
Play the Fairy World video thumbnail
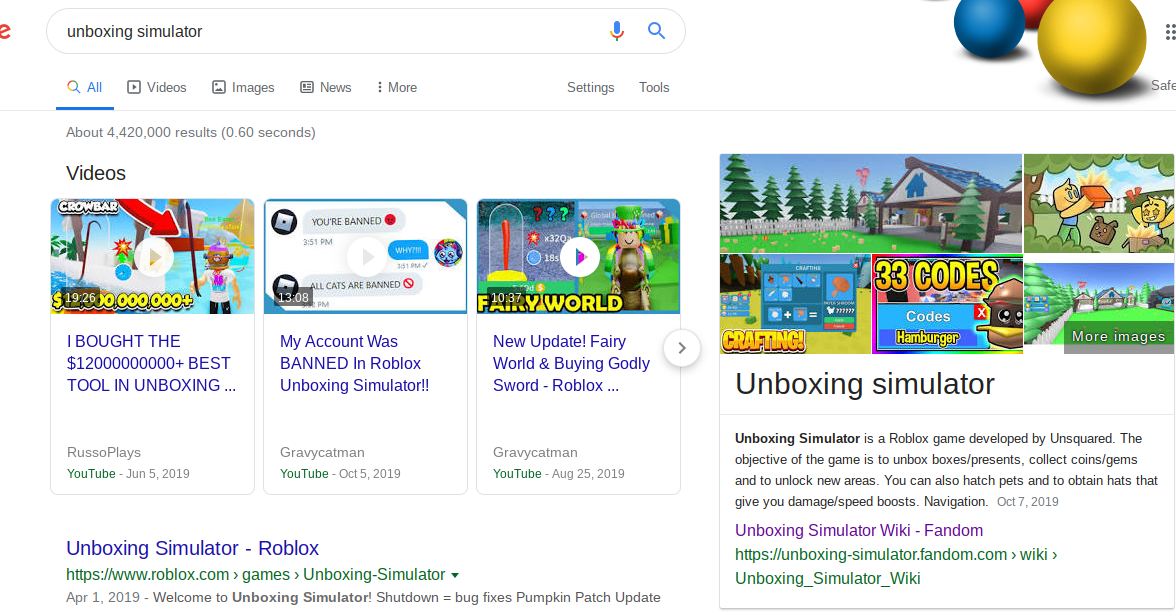click(578, 256)
